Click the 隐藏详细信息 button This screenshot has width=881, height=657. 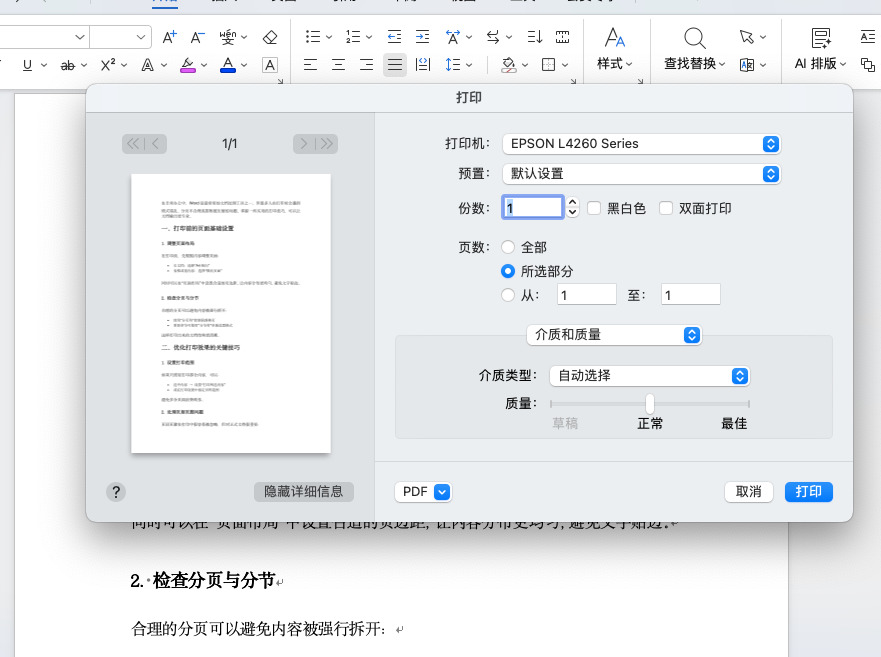tap(303, 492)
